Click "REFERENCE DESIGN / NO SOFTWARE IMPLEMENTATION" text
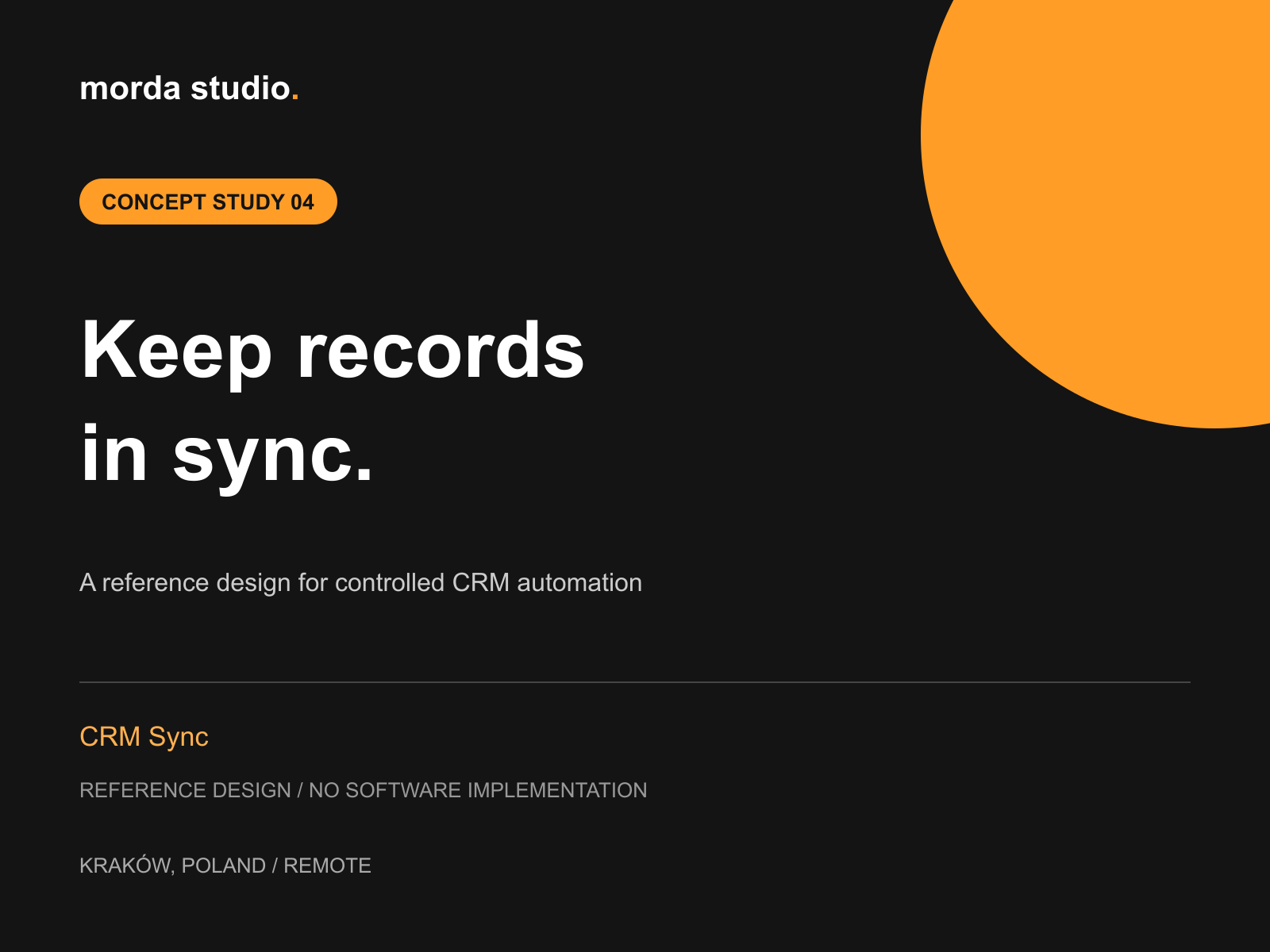 [x=363, y=790]
